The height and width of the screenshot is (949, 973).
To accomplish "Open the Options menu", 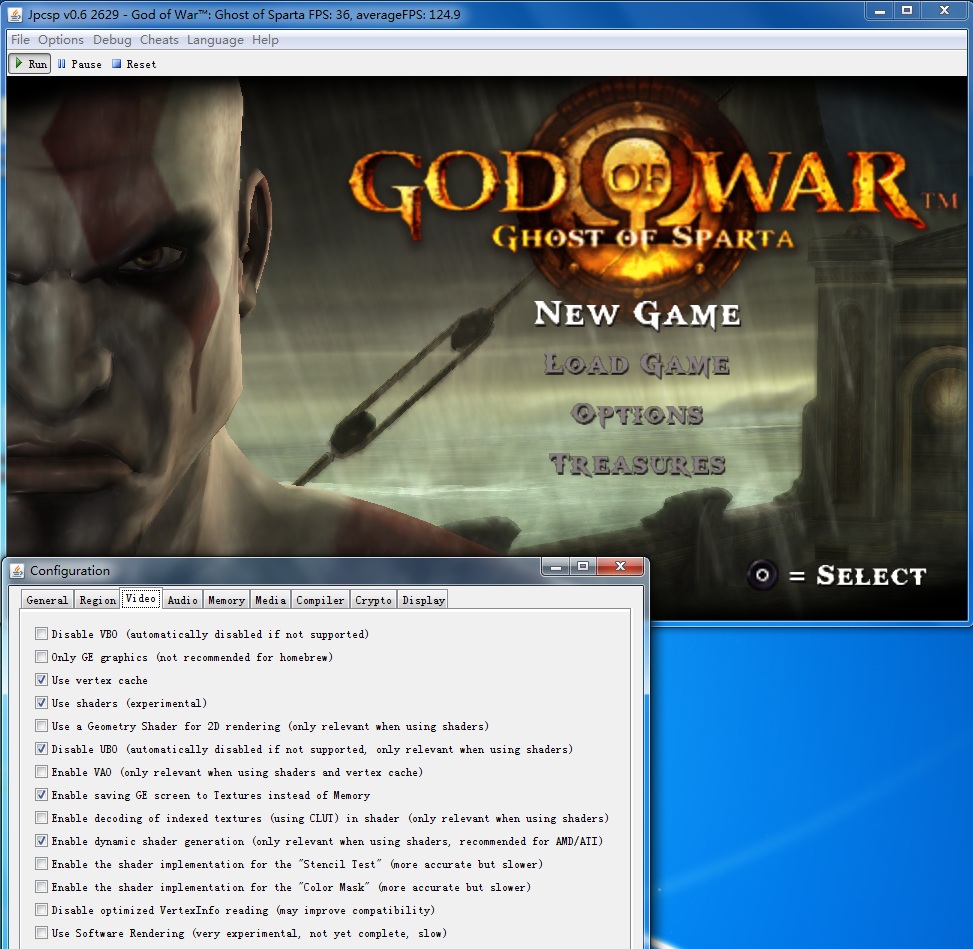I will pyautogui.click(x=61, y=40).
